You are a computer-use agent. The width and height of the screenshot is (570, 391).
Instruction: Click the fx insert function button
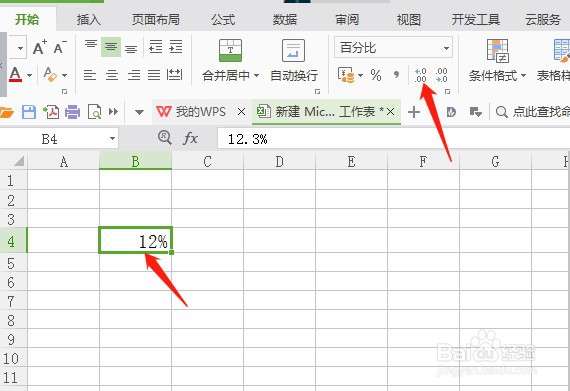click(190, 138)
